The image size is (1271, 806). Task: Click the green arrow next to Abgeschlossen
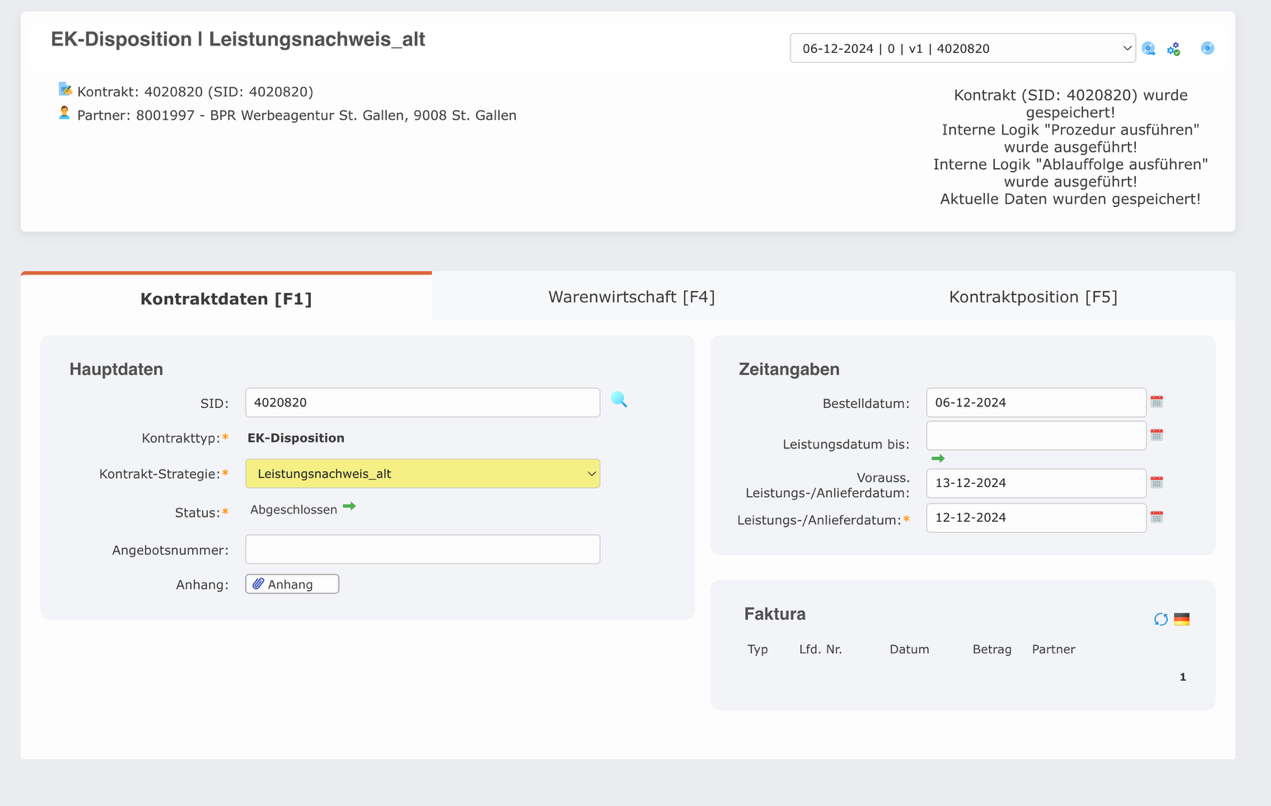click(x=348, y=507)
